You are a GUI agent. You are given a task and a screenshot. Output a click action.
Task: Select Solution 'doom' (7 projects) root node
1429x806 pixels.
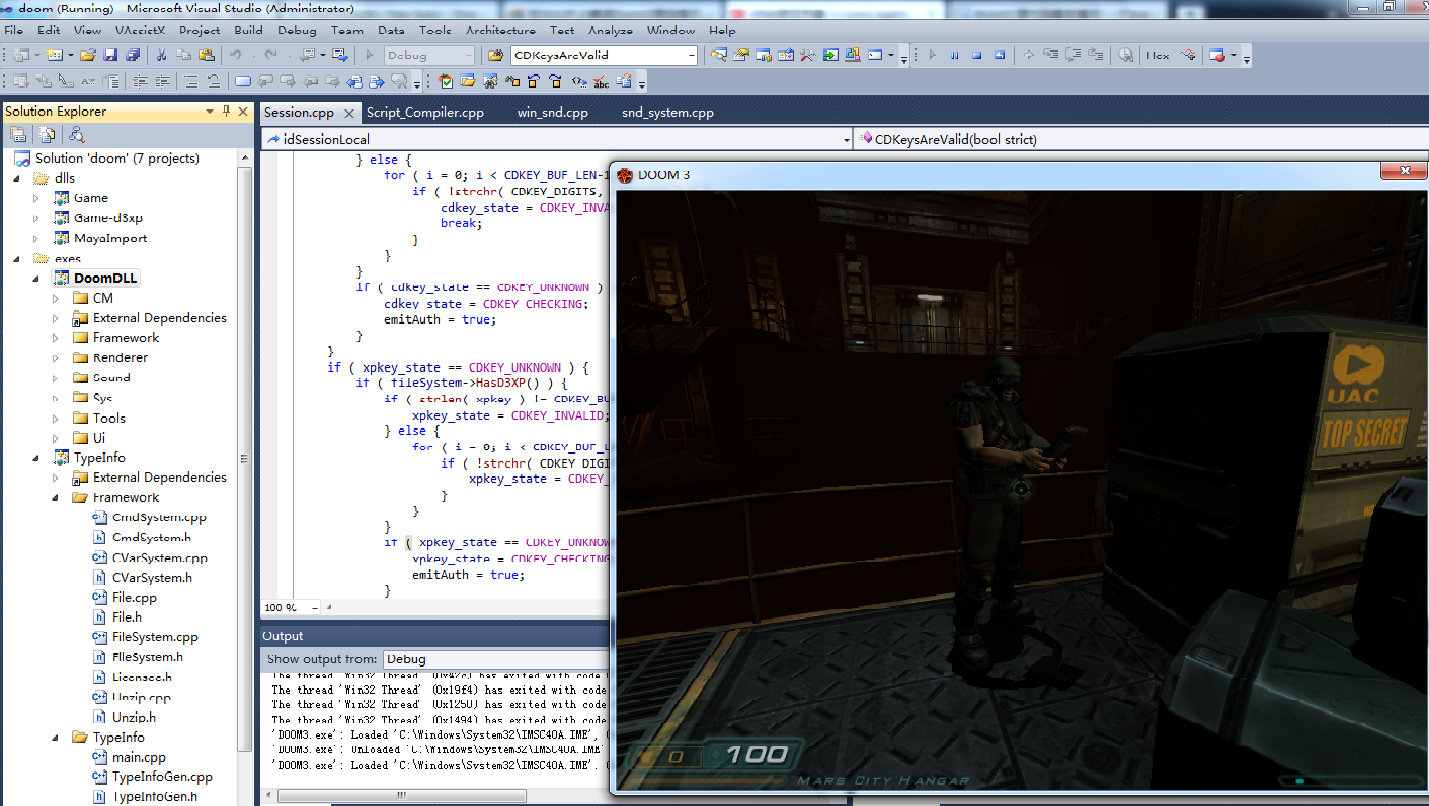pyautogui.click(x=117, y=158)
